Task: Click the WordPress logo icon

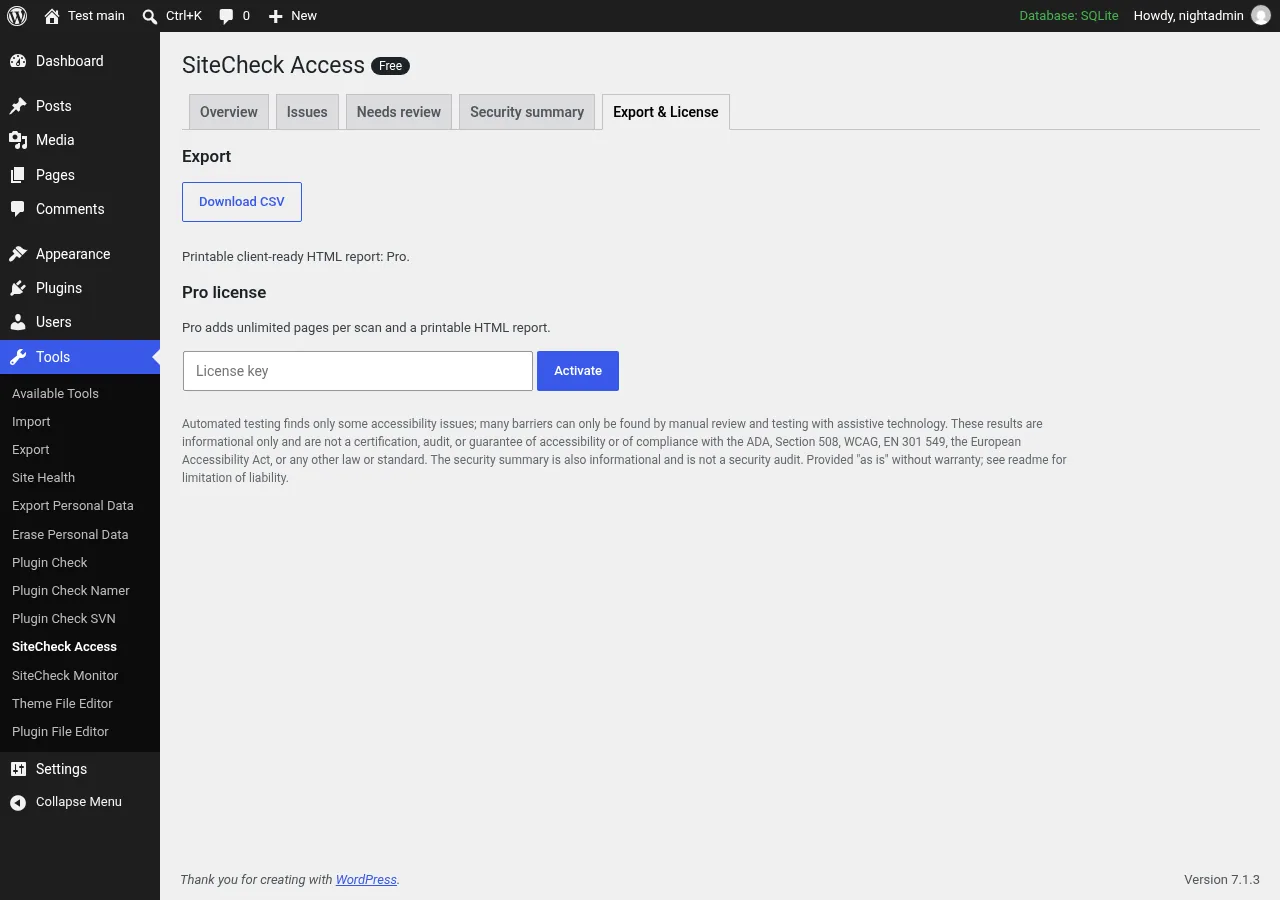Action: click(17, 16)
